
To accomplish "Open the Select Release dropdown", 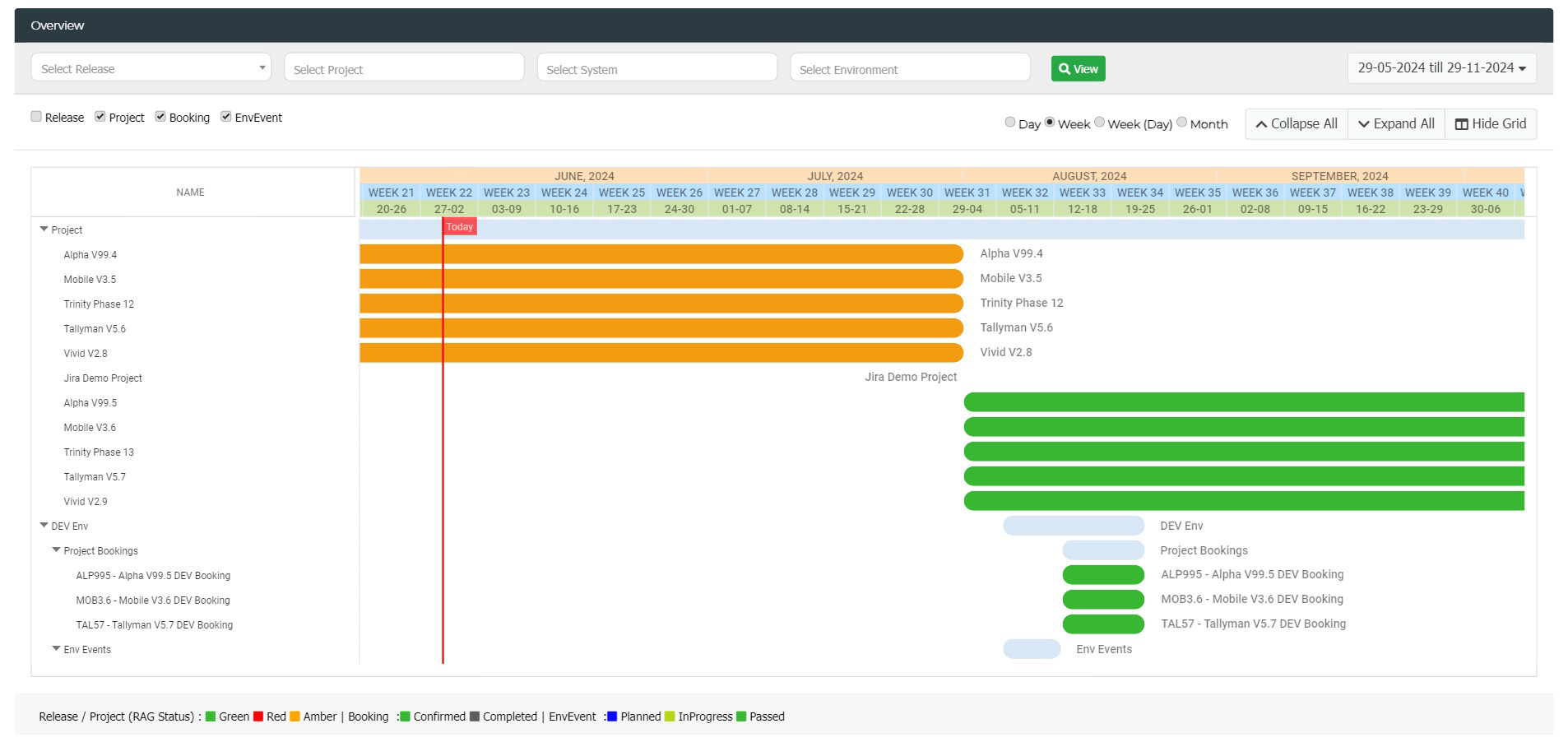I will point(151,68).
